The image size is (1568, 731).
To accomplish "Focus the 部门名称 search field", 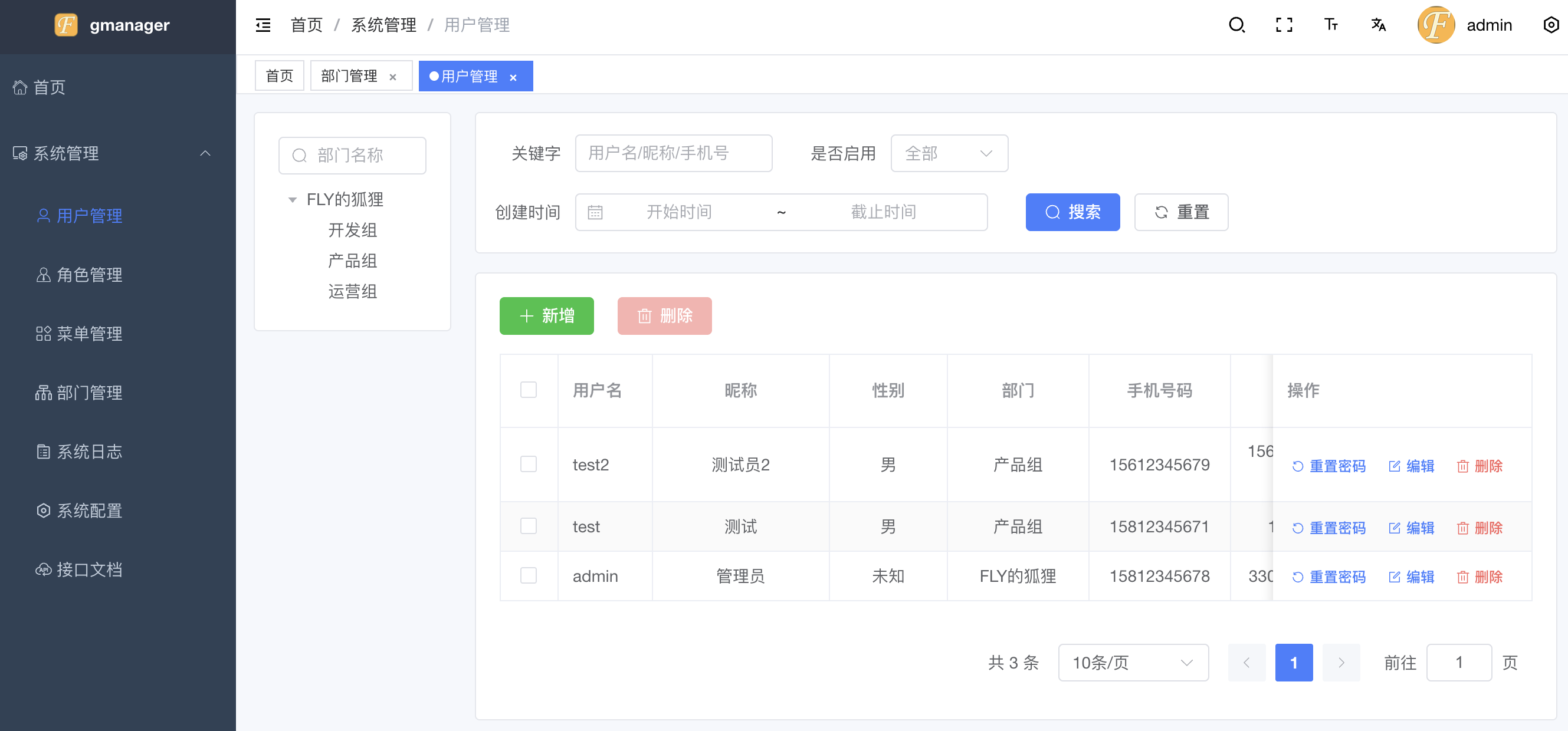I will (352, 155).
